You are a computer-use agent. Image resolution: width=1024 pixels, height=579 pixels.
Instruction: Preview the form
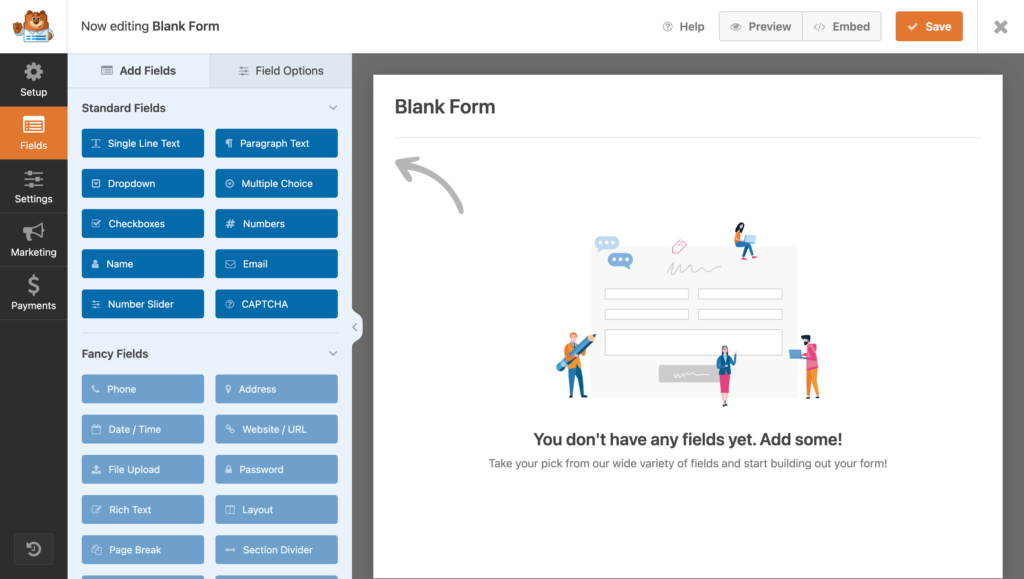[x=760, y=27]
